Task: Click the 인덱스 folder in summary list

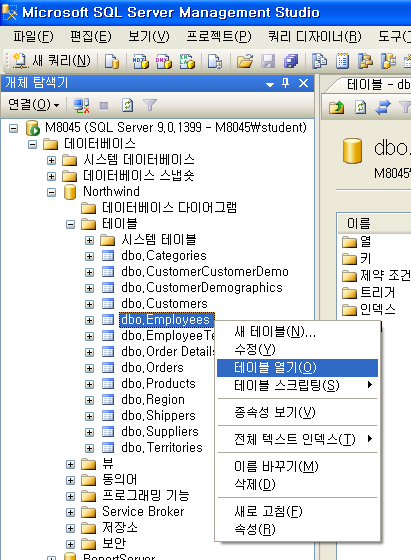Action: [377, 309]
